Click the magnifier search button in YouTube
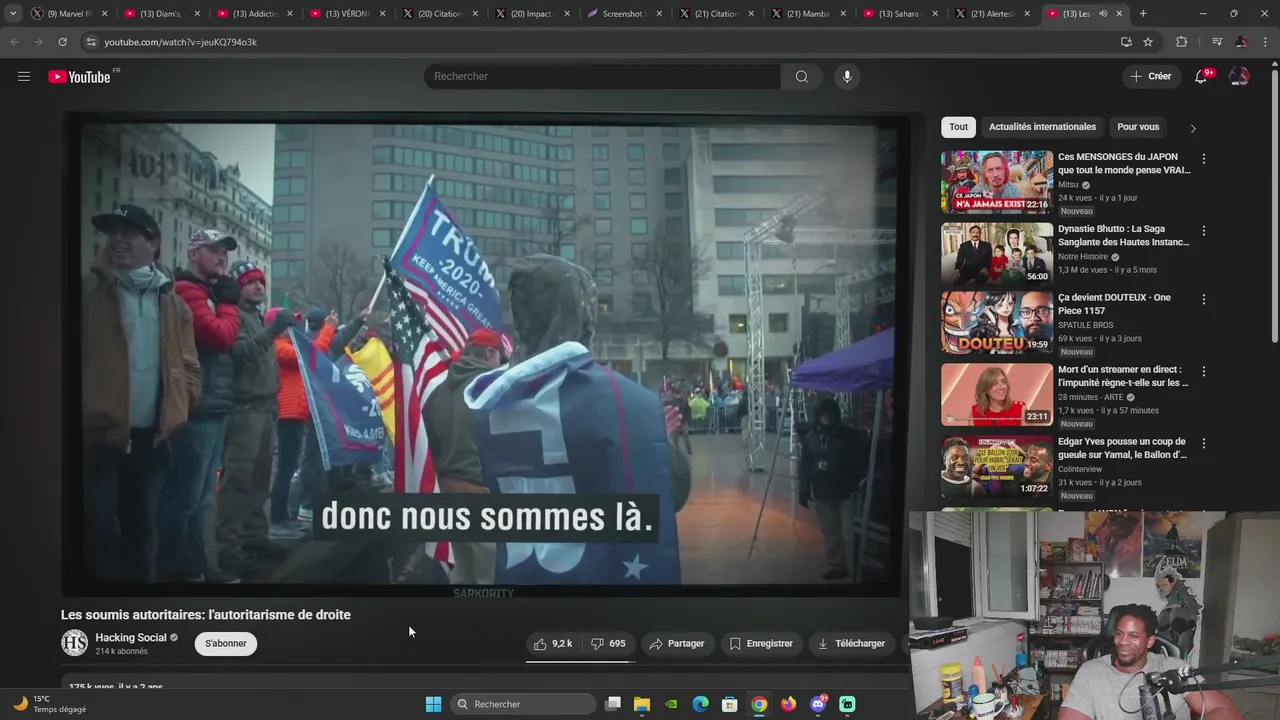Image resolution: width=1280 pixels, height=720 pixels. pos(802,76)
